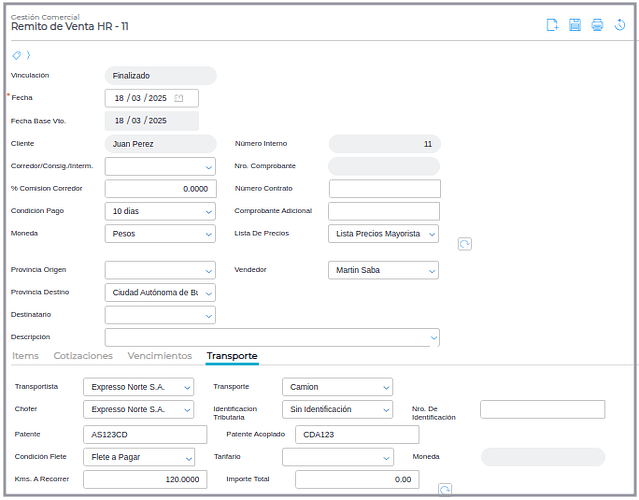The image size is (639, 500).
Task: Click the print icon
Action: pos(597,26)
